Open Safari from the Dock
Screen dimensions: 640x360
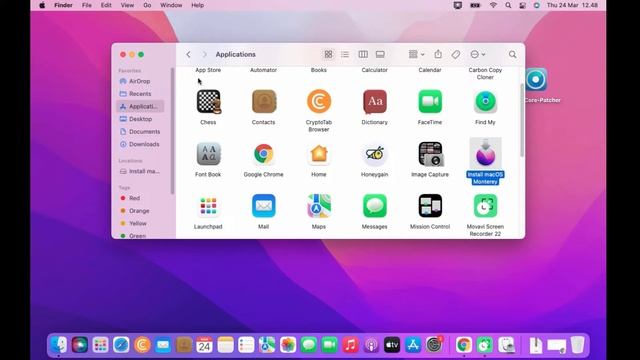pos(121,345)
